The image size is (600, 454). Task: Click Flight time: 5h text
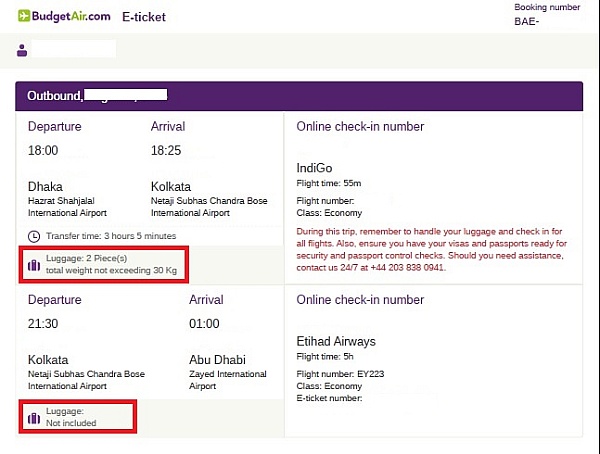pos(325,357)
